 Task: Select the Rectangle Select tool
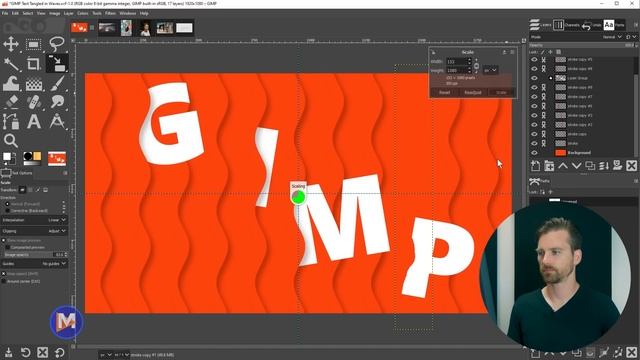tap(34, 44)
